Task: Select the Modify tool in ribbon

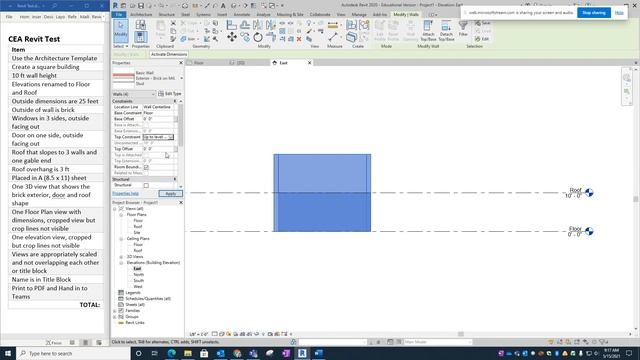Action: coord(120,31)
